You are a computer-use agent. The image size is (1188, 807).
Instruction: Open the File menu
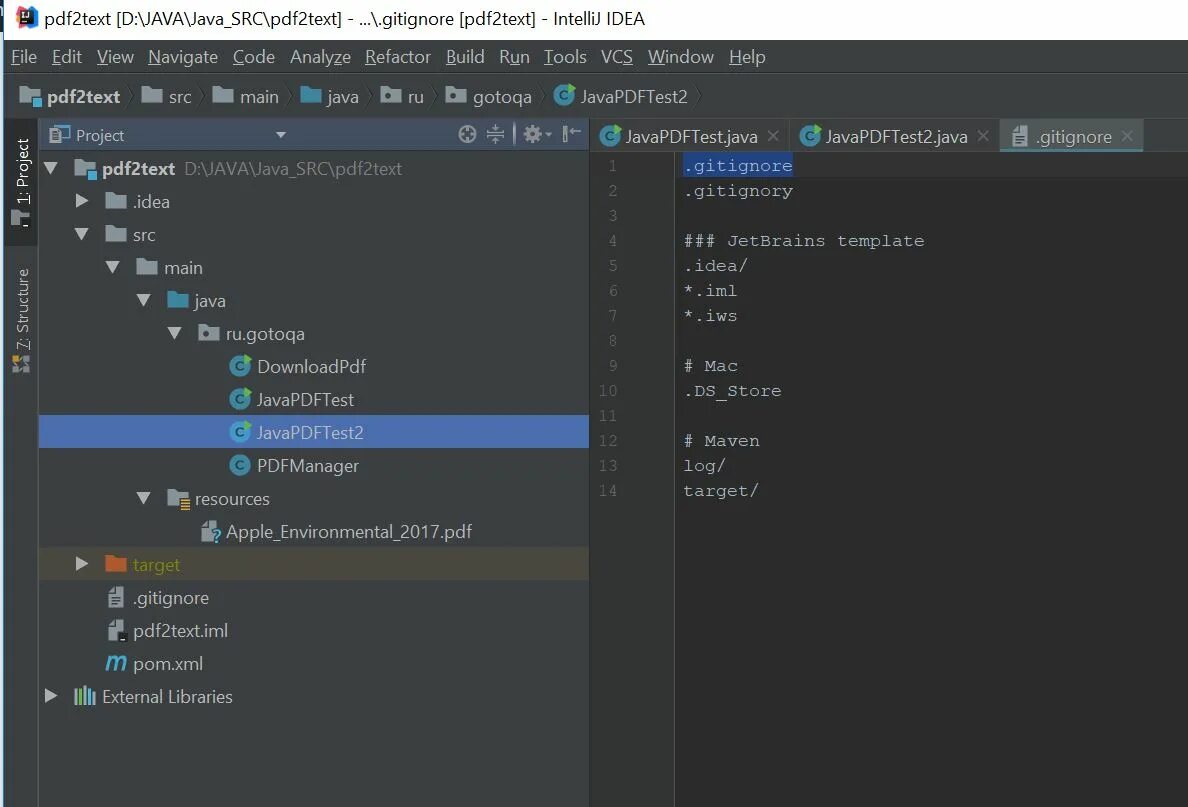click(23, 57)
